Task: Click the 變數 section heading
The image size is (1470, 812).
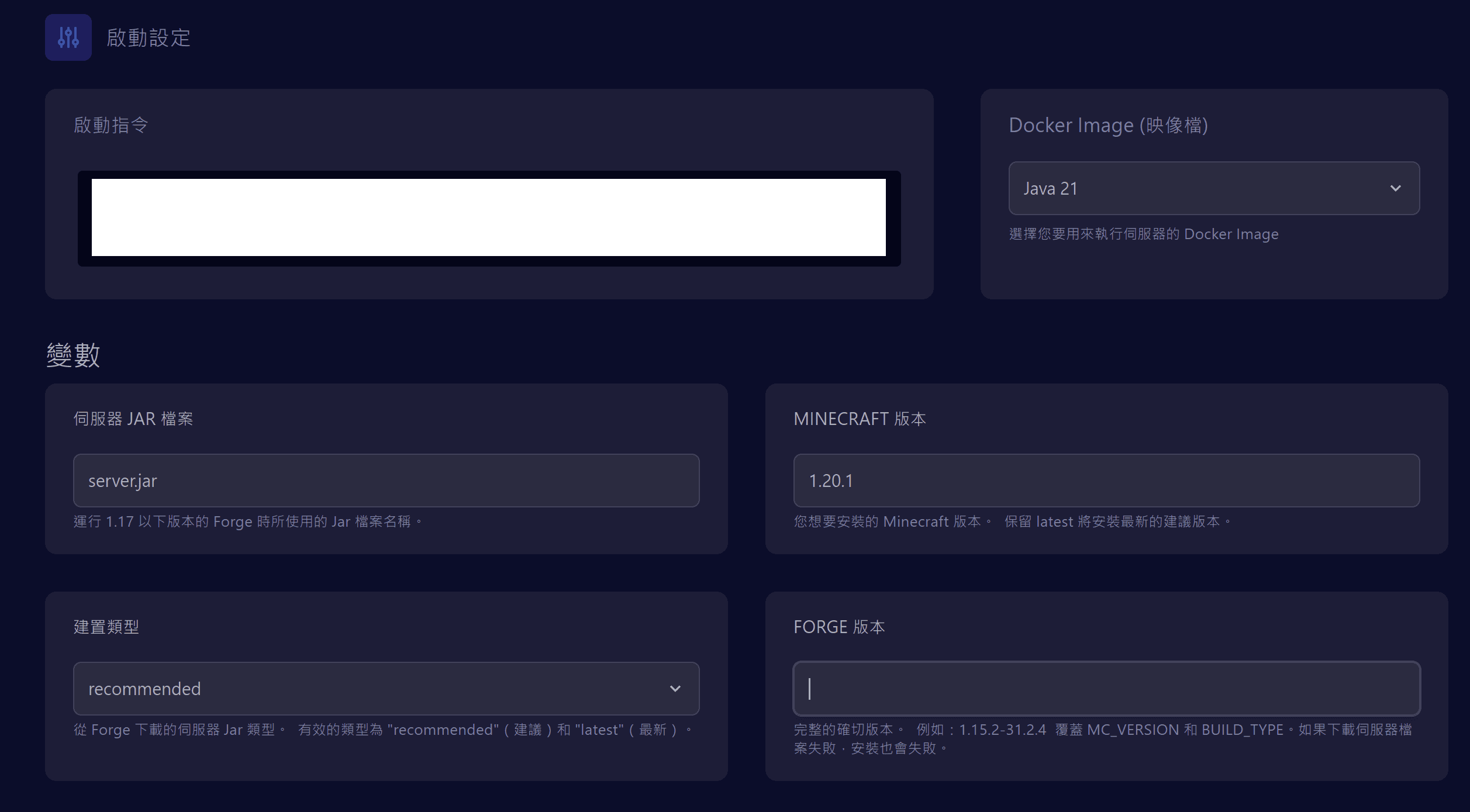Action: 73,355
